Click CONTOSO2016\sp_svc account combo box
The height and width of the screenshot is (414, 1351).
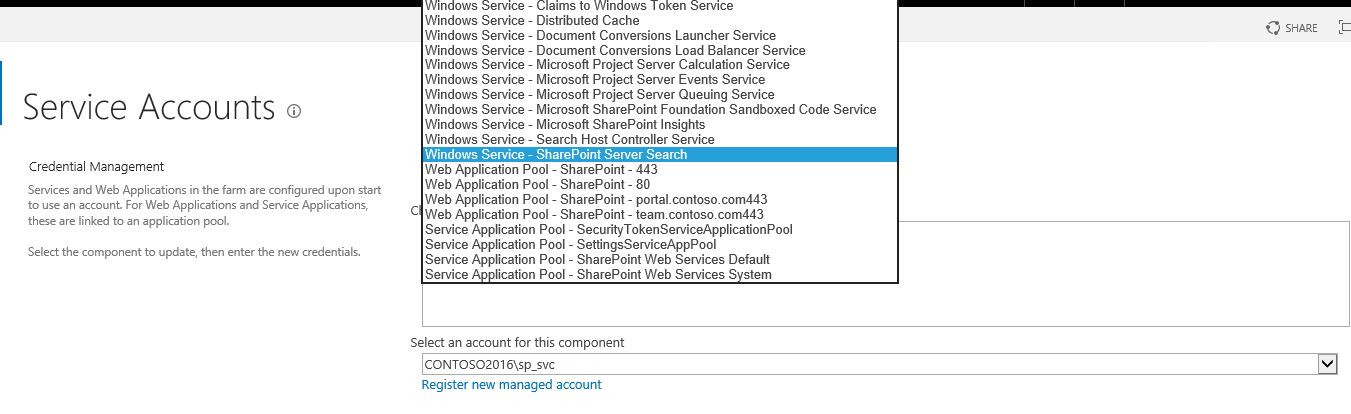879,365
